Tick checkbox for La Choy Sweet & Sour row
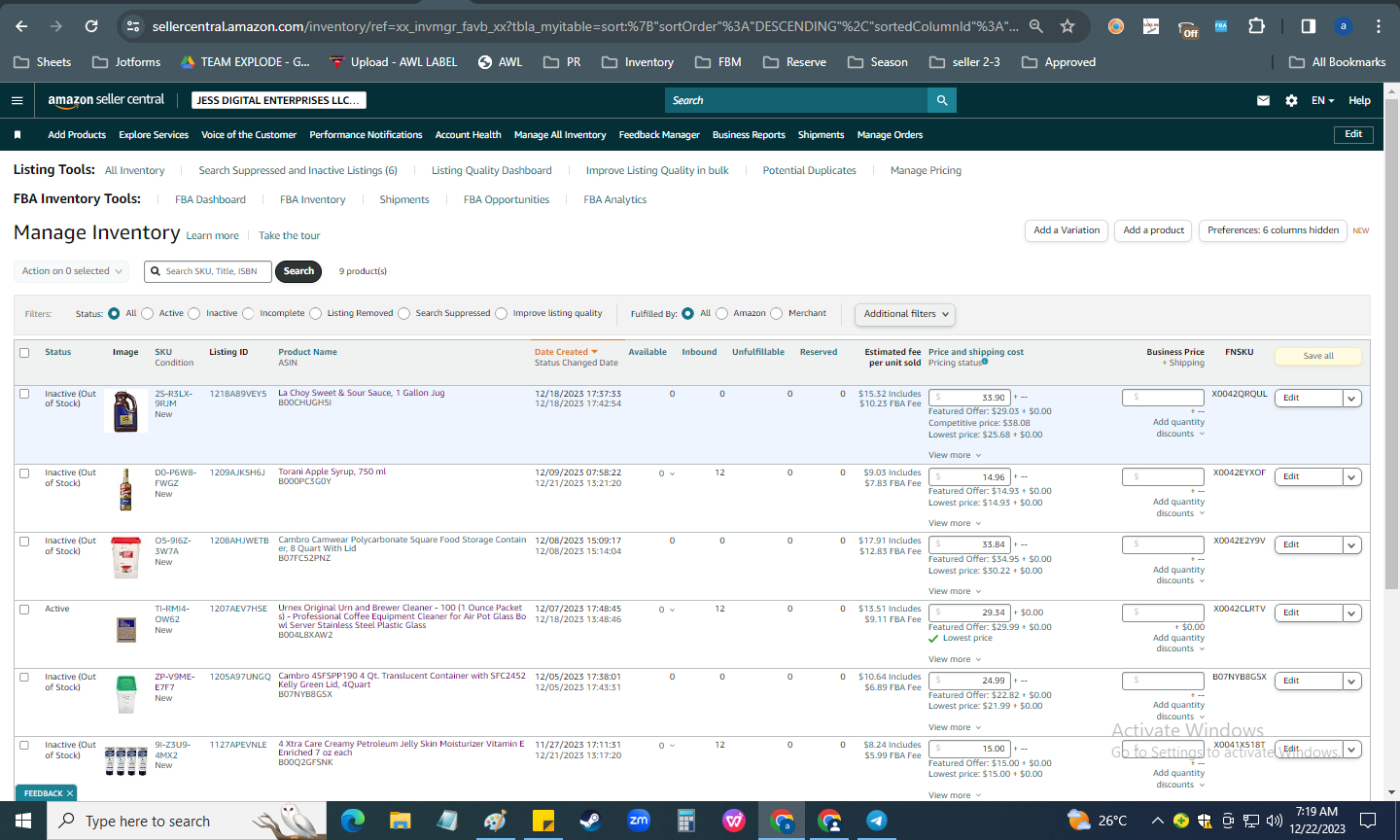 coord(24,394)
